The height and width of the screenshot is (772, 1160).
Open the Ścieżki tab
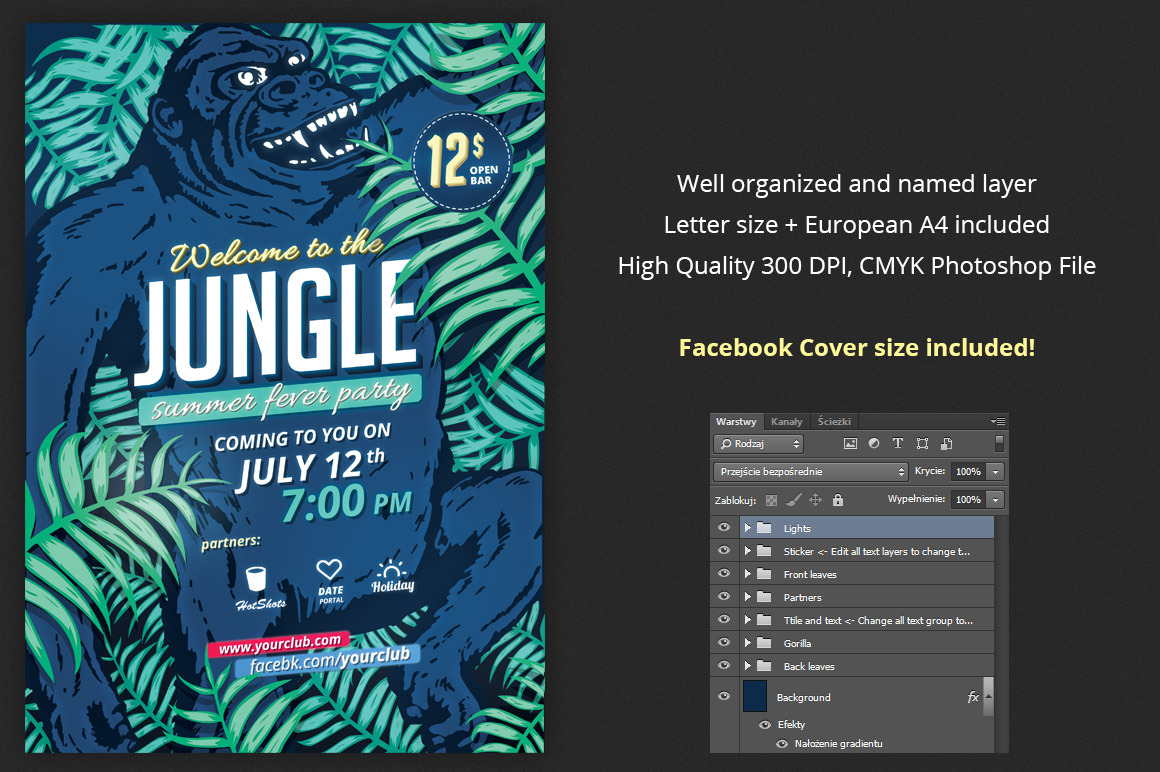click(833, 422)
